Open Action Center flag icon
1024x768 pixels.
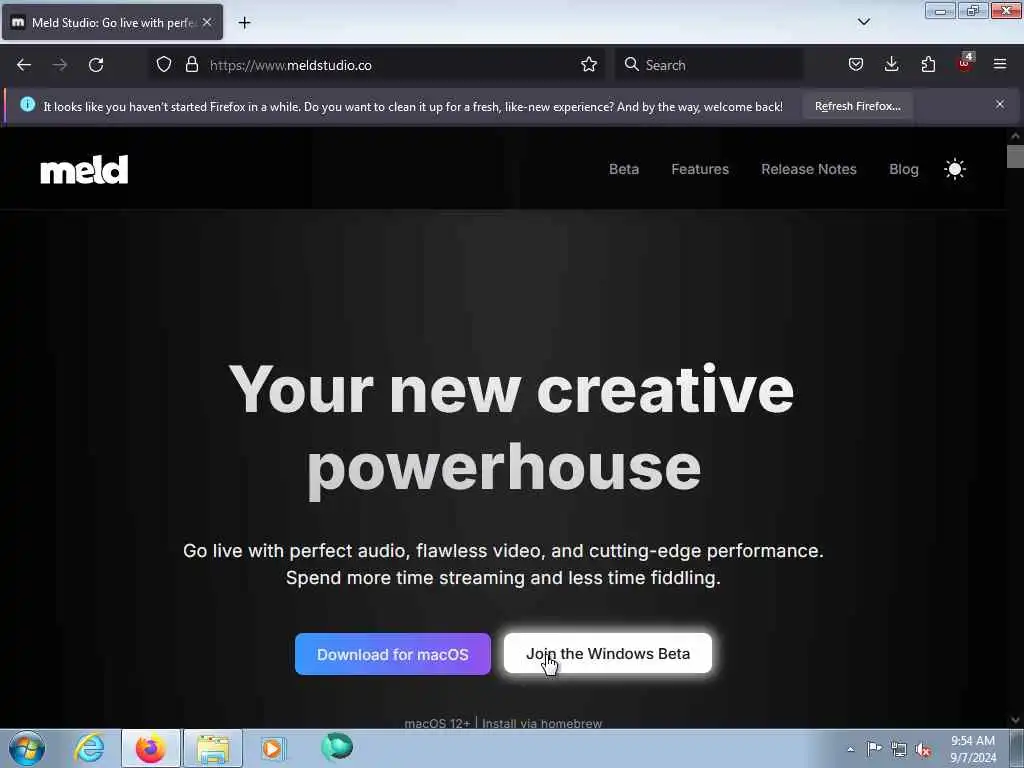(874, 748)
